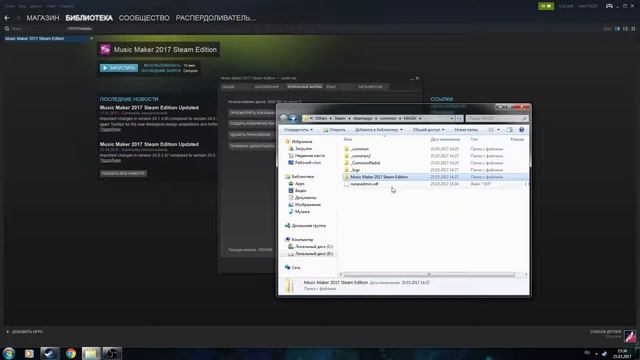Click the create backup button in properties
The height and width of the screenshot is (360, 640).
pyautogui.click(x=251, y=124)
